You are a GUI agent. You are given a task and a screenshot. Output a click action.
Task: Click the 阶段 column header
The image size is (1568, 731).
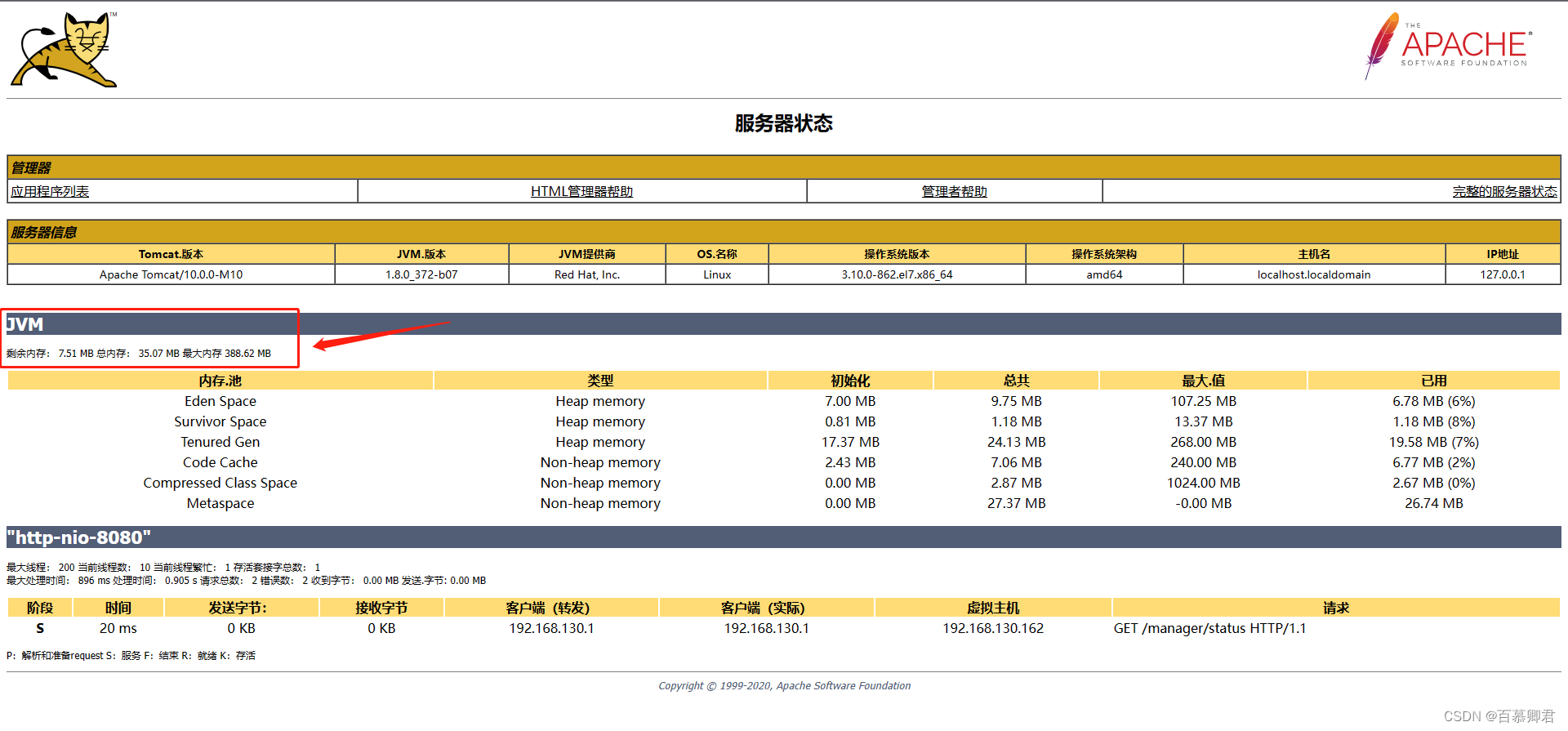point(40,608)
